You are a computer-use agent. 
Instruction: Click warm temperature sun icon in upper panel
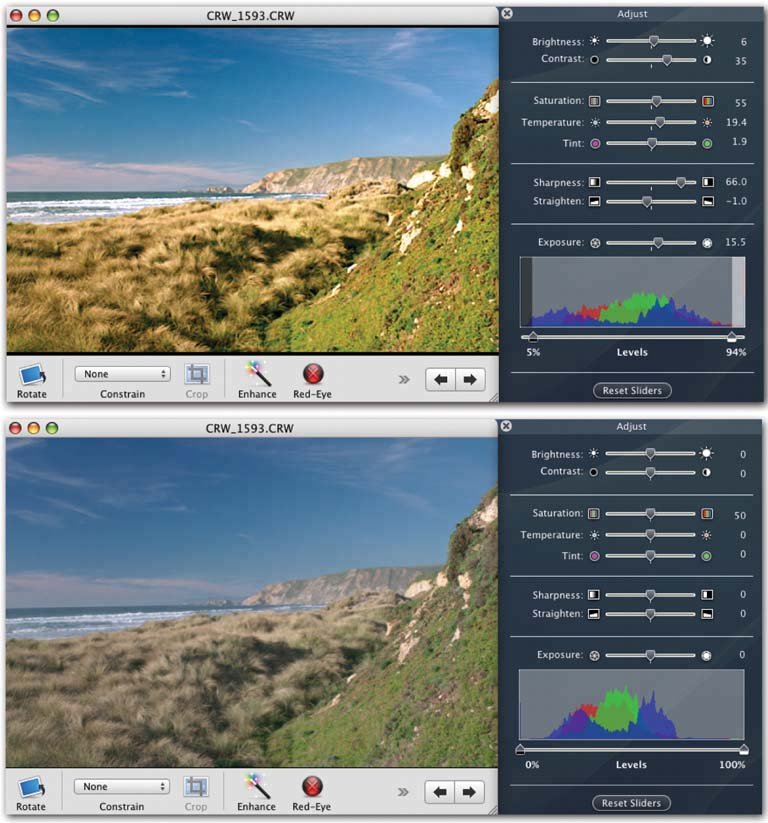708,122
